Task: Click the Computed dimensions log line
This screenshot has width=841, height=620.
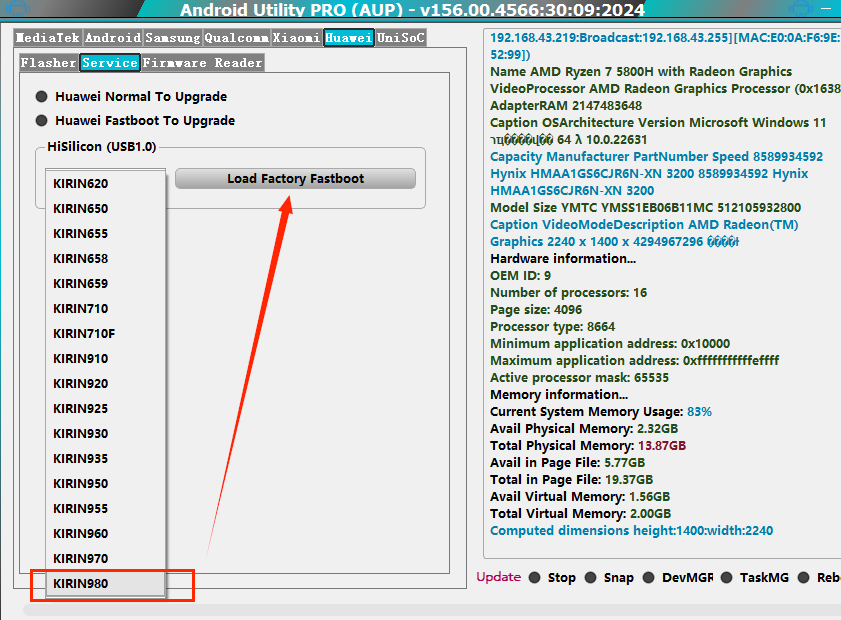Action: 631,531
